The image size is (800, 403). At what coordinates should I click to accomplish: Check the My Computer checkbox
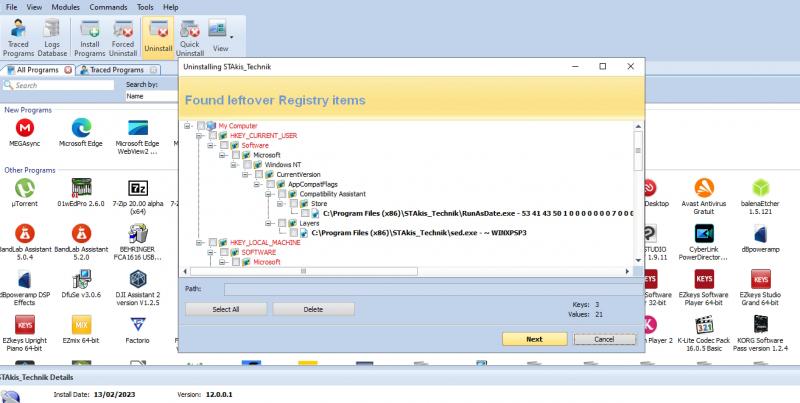(201, 125)
